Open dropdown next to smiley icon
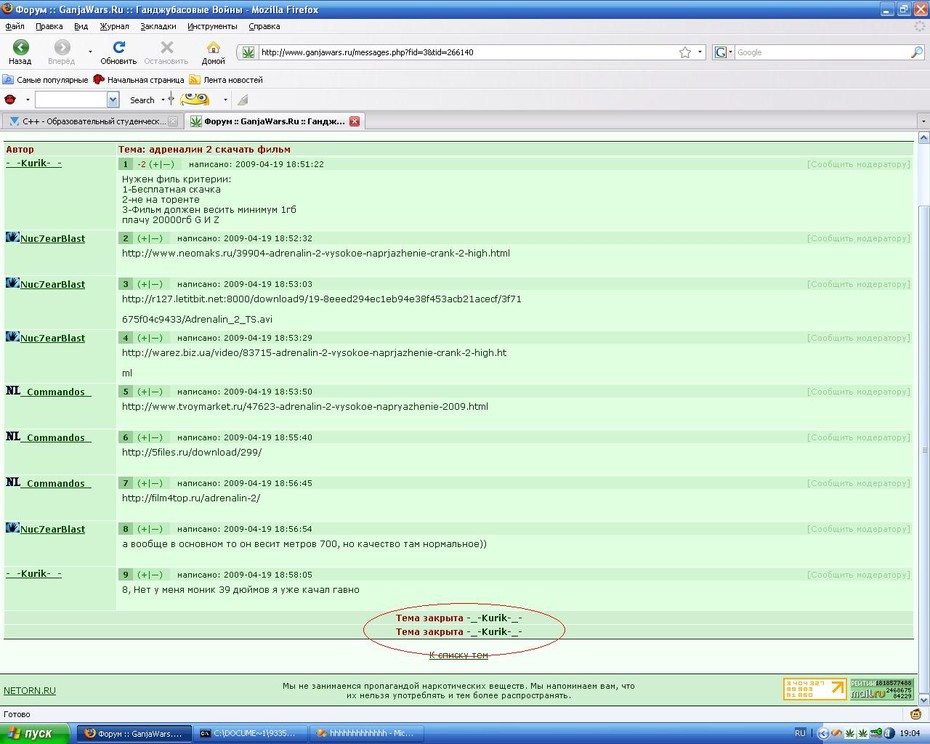930x744 pixels. pos(225,100)
